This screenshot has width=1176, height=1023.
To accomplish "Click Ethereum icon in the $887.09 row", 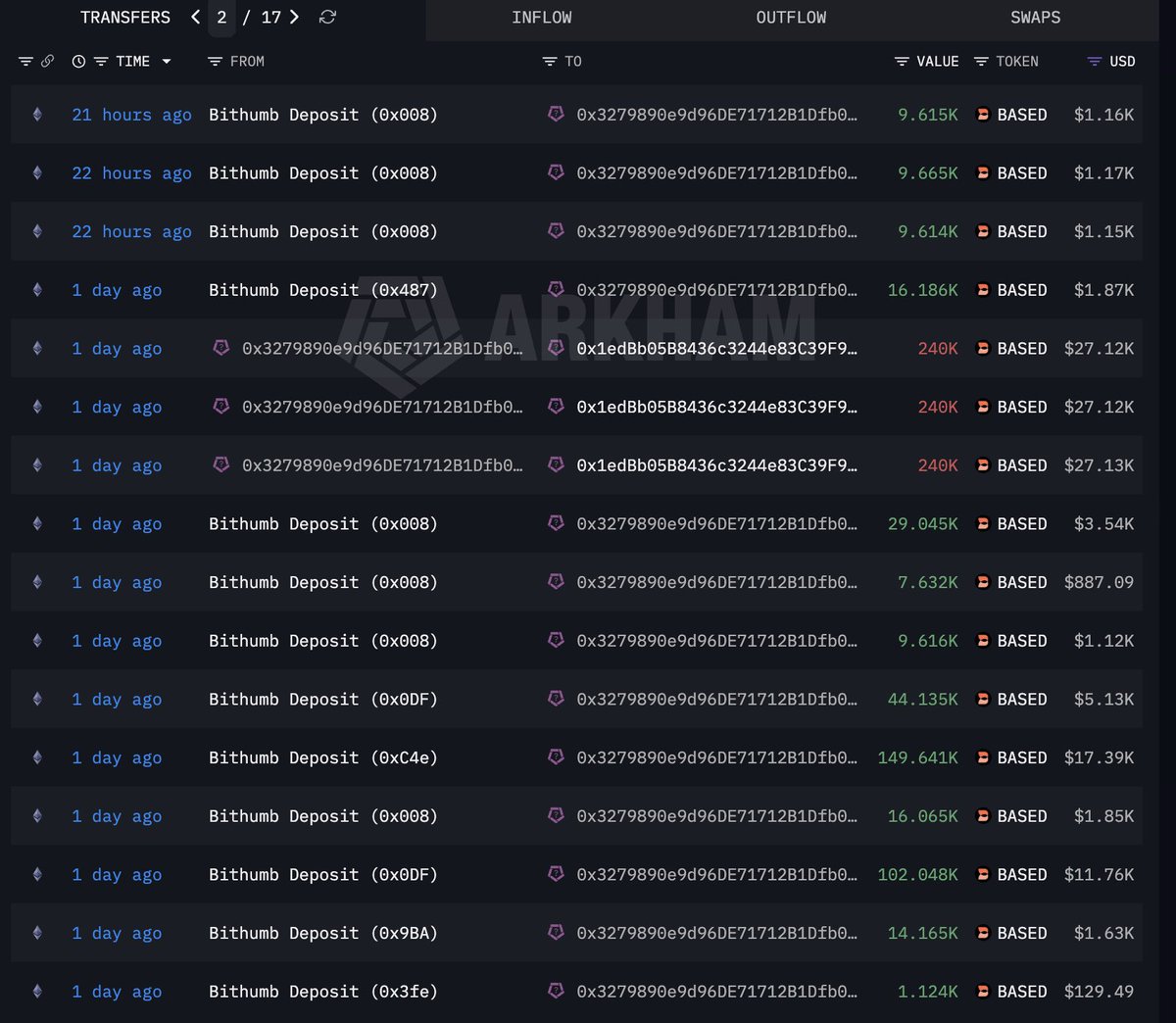I will pos(37,582).
